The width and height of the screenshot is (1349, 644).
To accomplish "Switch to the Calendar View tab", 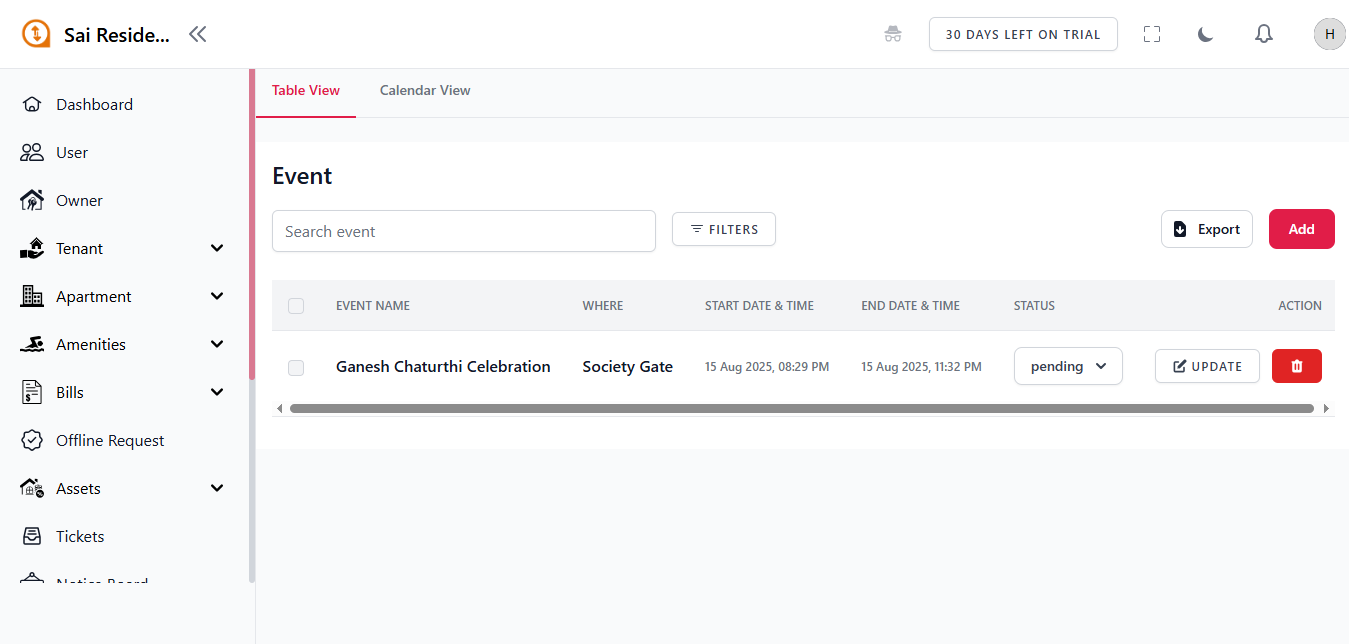I will [425, 91].
